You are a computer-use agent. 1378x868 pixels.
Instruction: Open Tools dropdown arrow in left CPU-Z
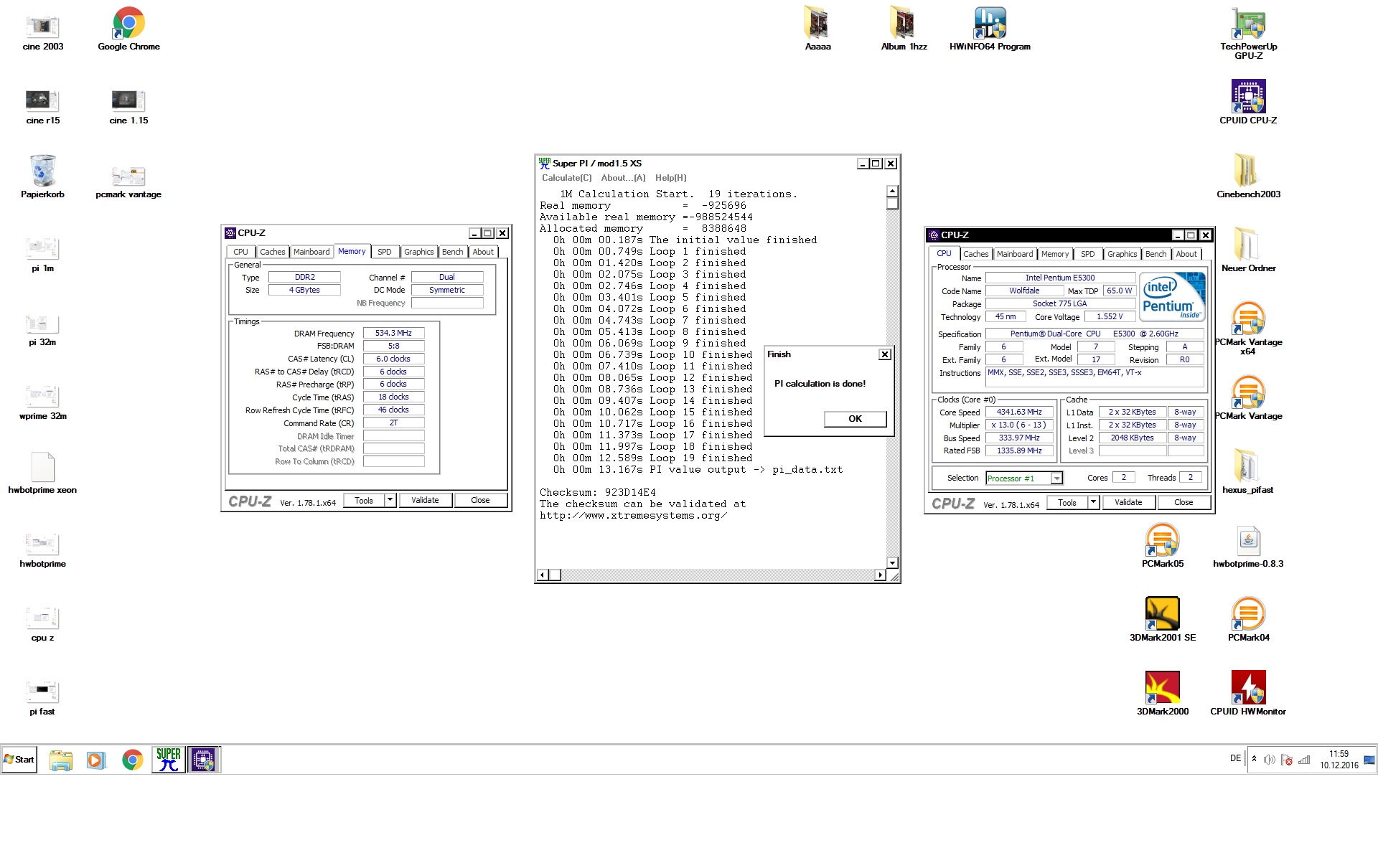pyautogui.click(x=390, y=500)
